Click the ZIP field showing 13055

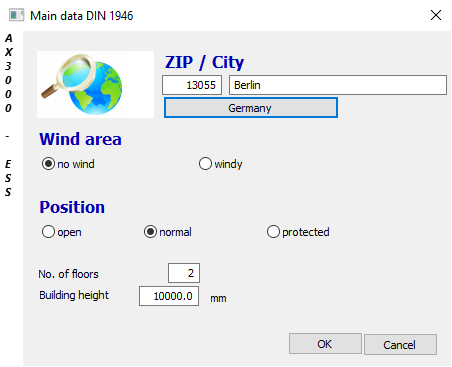pyautogui.click(x=192, y=85)
